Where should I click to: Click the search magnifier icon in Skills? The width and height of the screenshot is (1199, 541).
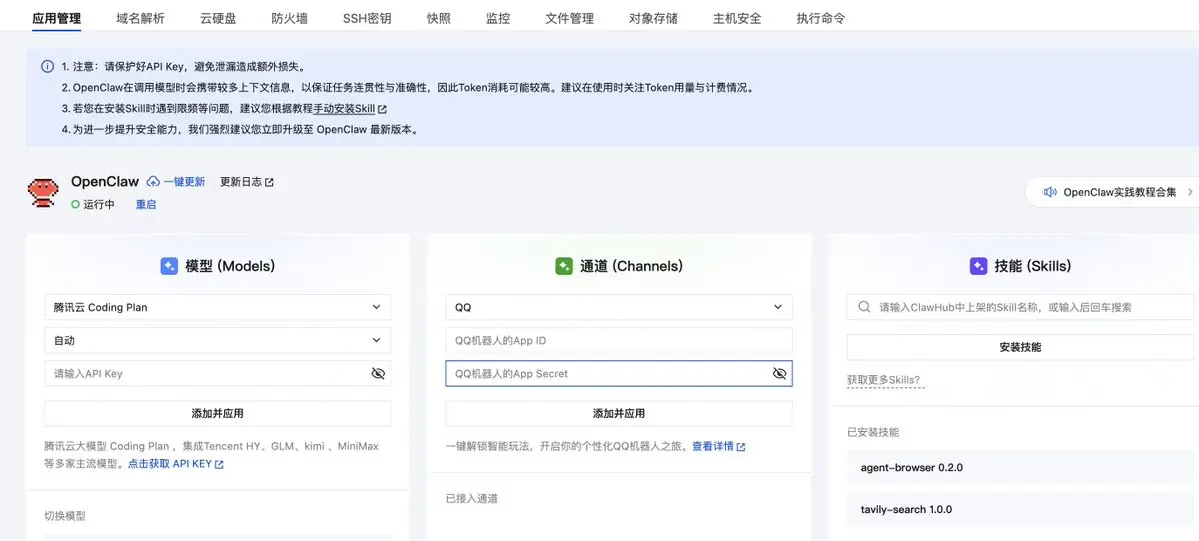pyautogui.click(x=864, y=307)
